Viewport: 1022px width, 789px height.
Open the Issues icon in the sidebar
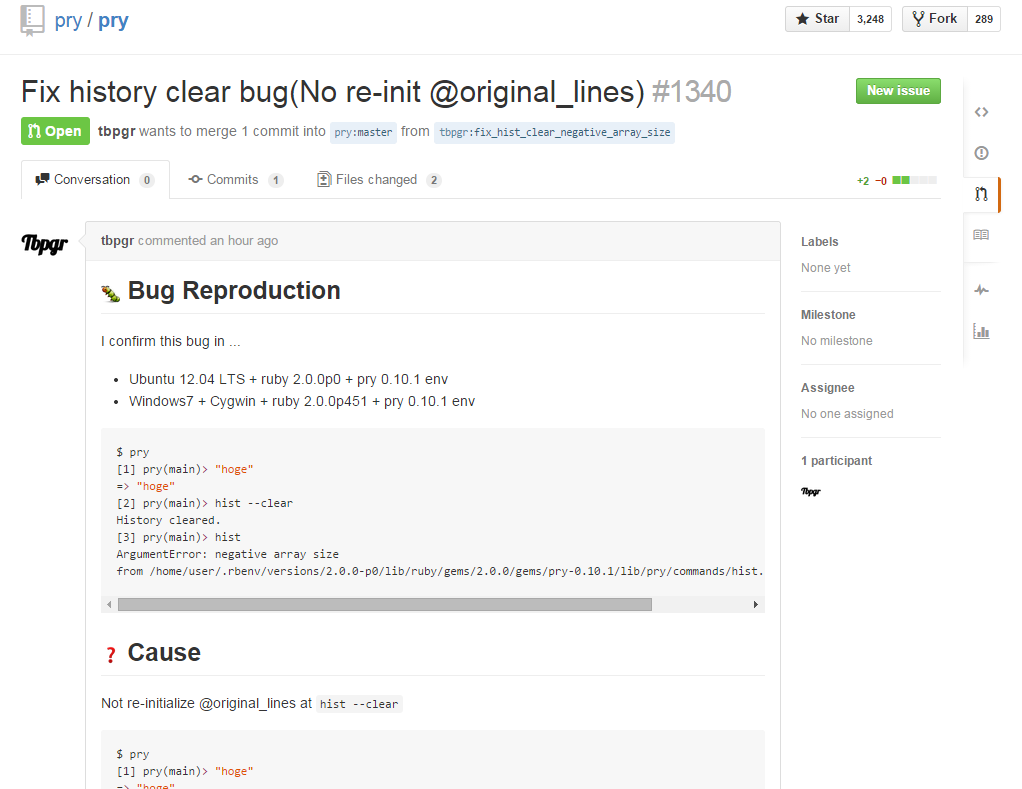980,153
